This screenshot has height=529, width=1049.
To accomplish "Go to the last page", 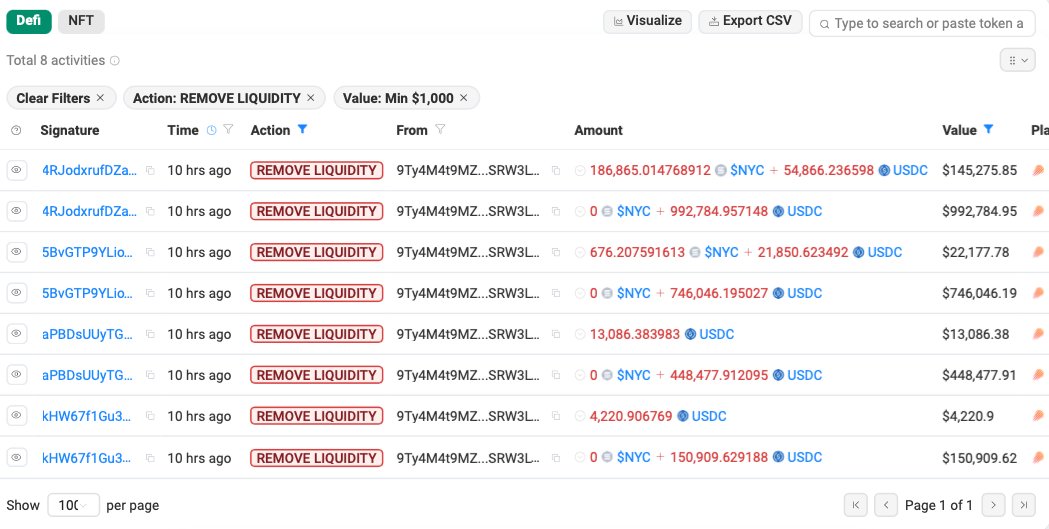I will pos(1024,505).
